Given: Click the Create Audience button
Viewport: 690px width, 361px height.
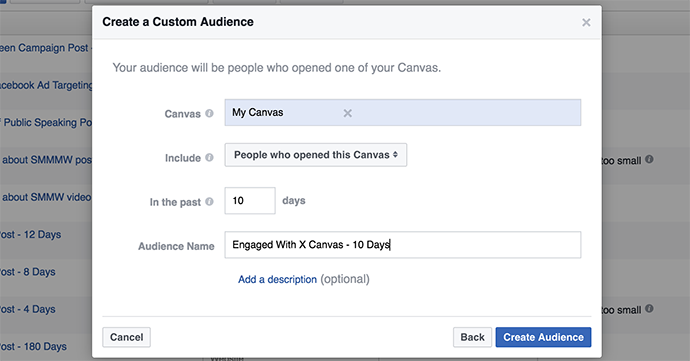Looking at the screenshot, I should pos(543,337).
